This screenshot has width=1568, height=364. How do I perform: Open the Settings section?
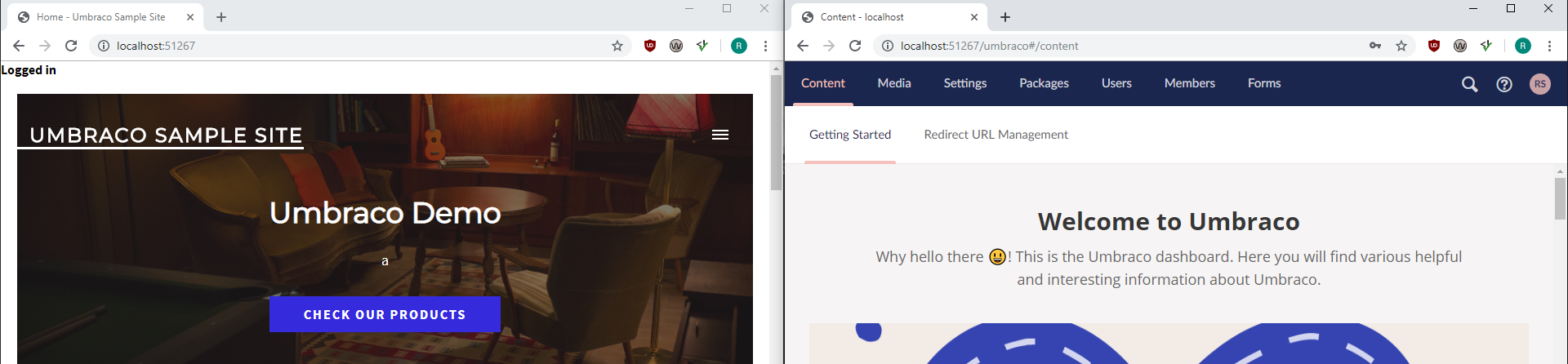pos(965,83)
